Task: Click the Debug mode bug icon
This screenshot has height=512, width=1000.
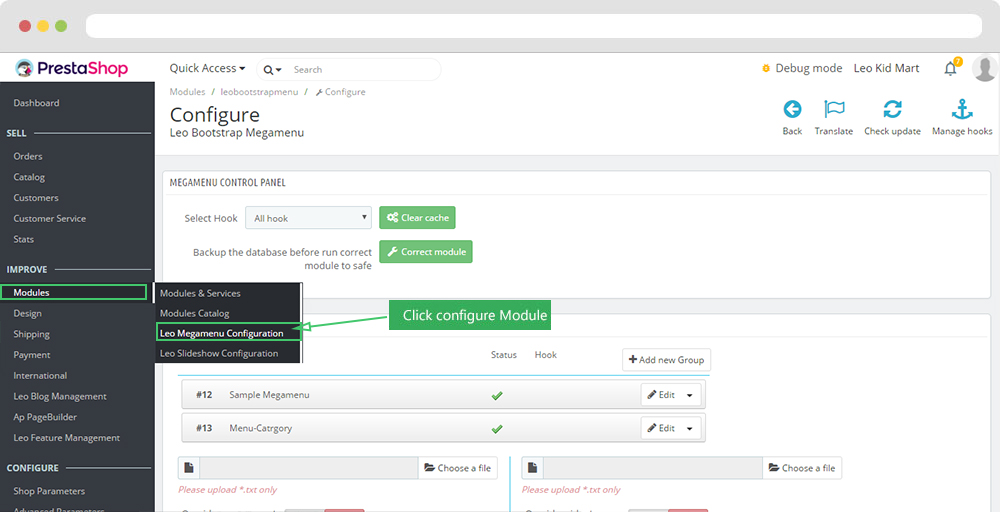Action: (766, 68)
